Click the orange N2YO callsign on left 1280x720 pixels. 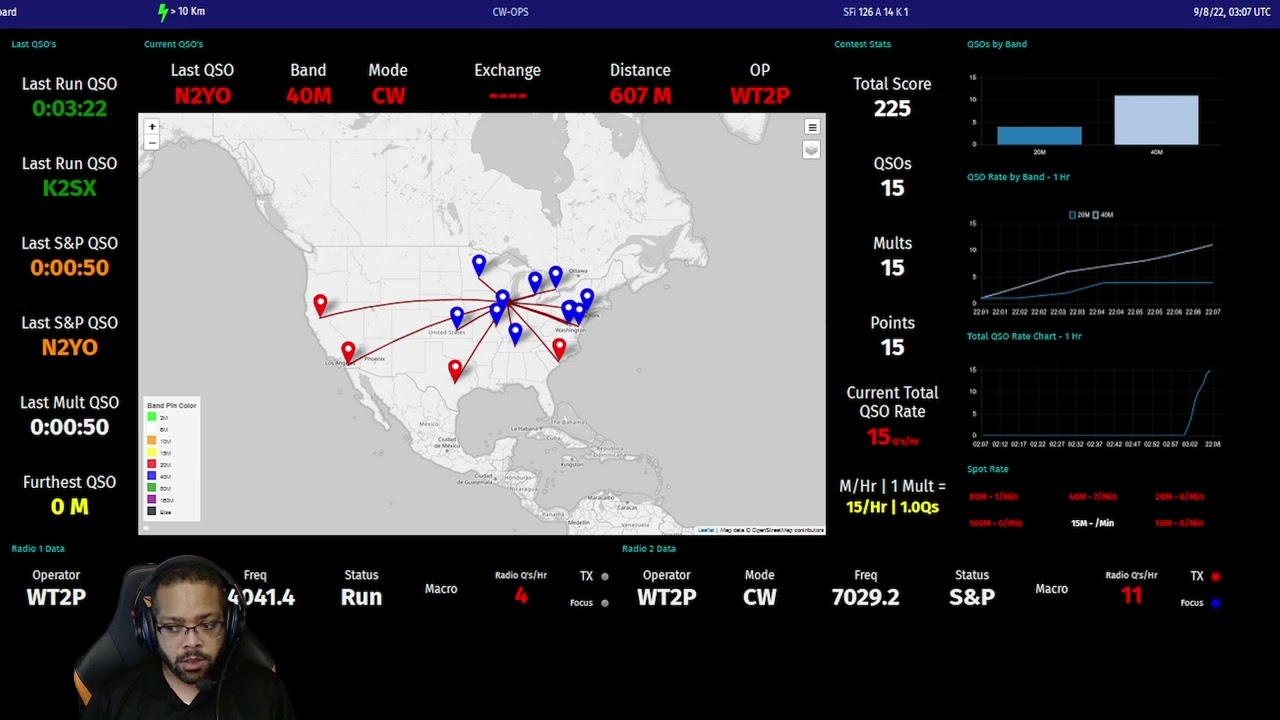pyautogui.click(x=69, y=347)
